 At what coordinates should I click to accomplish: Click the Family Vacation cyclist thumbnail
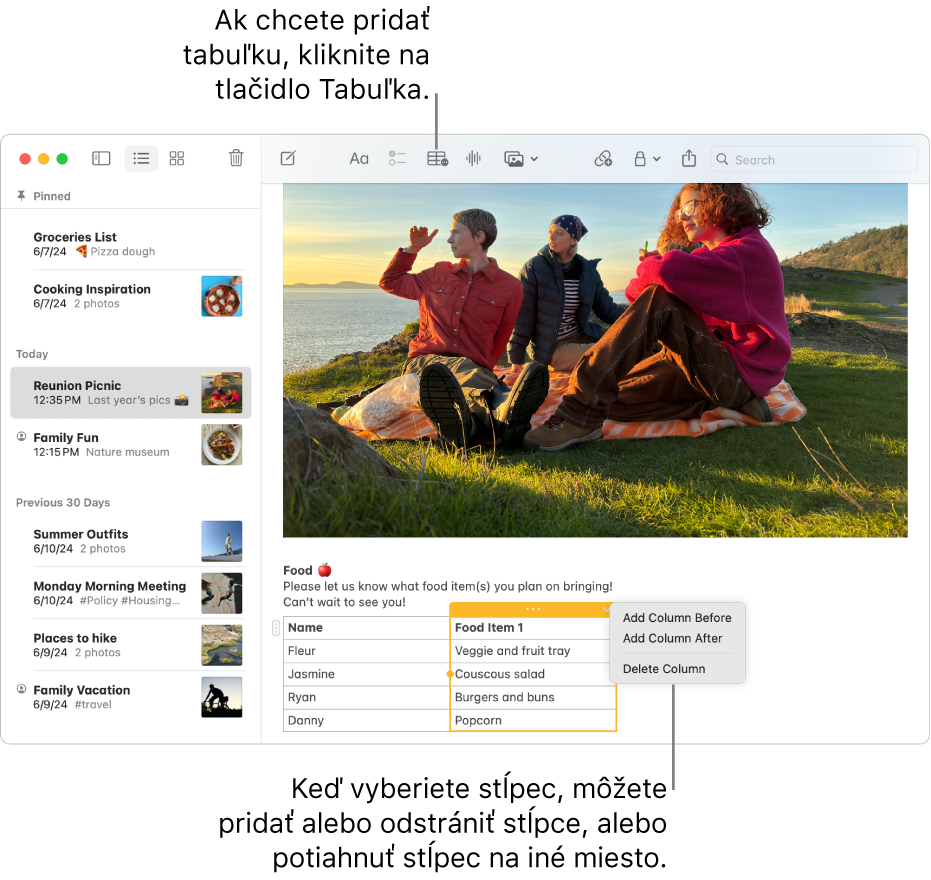click(221, 697)
